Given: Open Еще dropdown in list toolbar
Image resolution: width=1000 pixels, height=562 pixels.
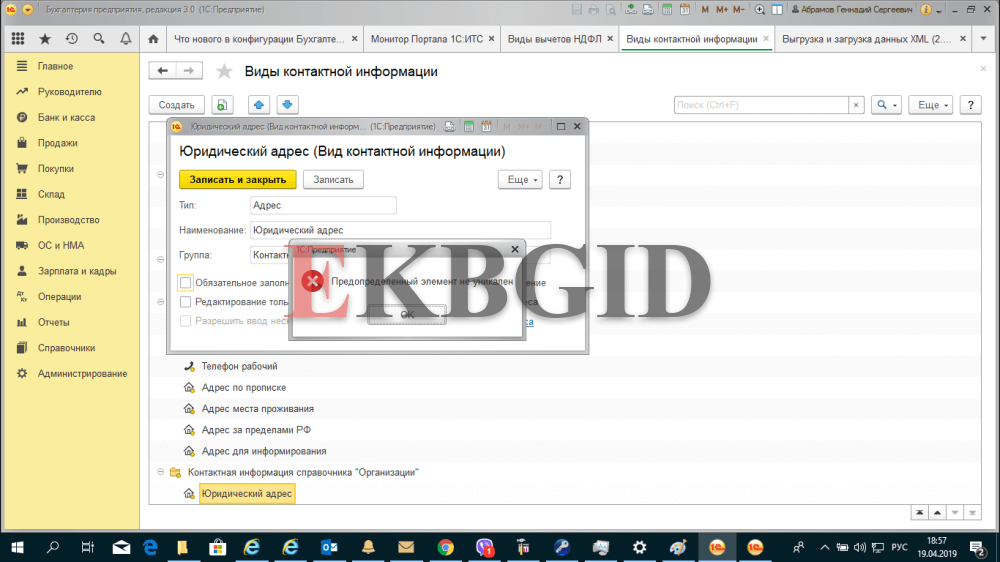Looking at the screenshot, I should click(x=931, y=105).
